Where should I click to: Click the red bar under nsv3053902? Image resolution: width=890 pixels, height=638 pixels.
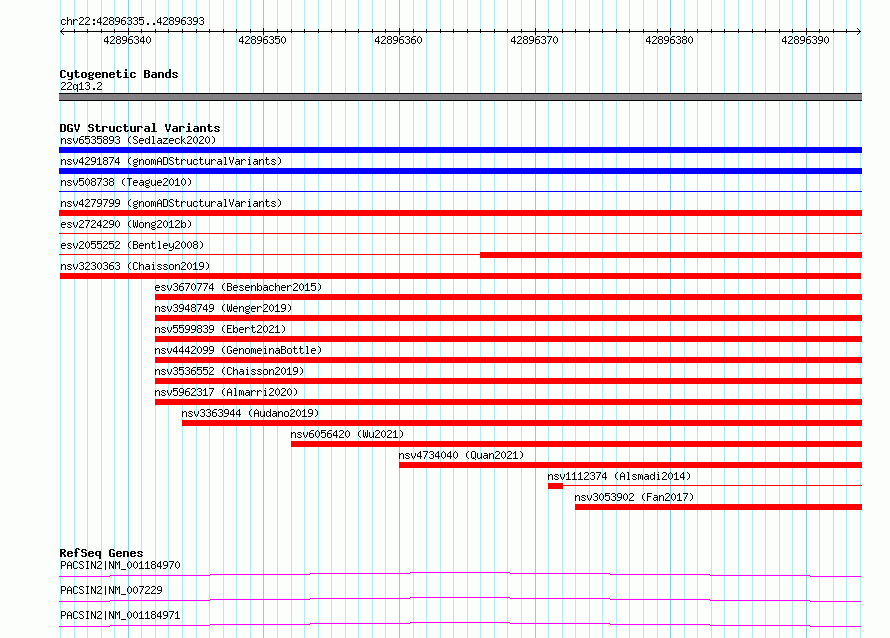coord(719,507)
